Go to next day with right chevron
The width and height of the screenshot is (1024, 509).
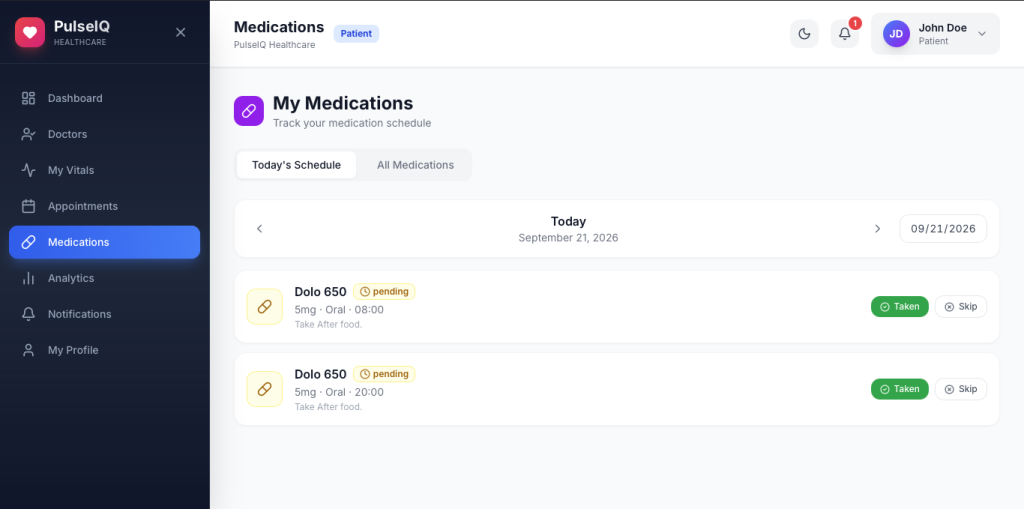pos(877,229)
